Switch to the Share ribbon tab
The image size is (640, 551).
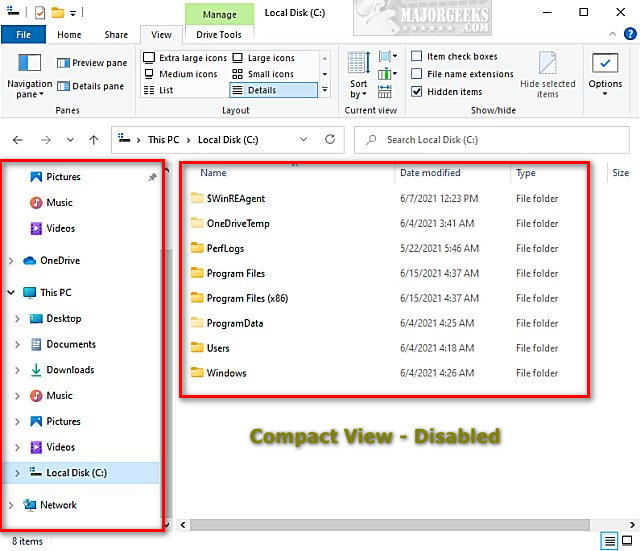tap(116, 35)
